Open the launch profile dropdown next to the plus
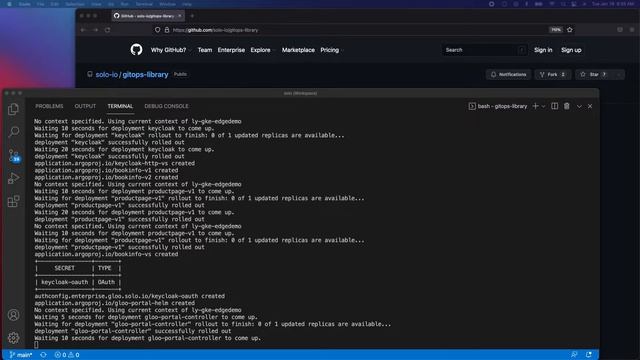This screenshot has width=640, height=360. coord(543,107)
